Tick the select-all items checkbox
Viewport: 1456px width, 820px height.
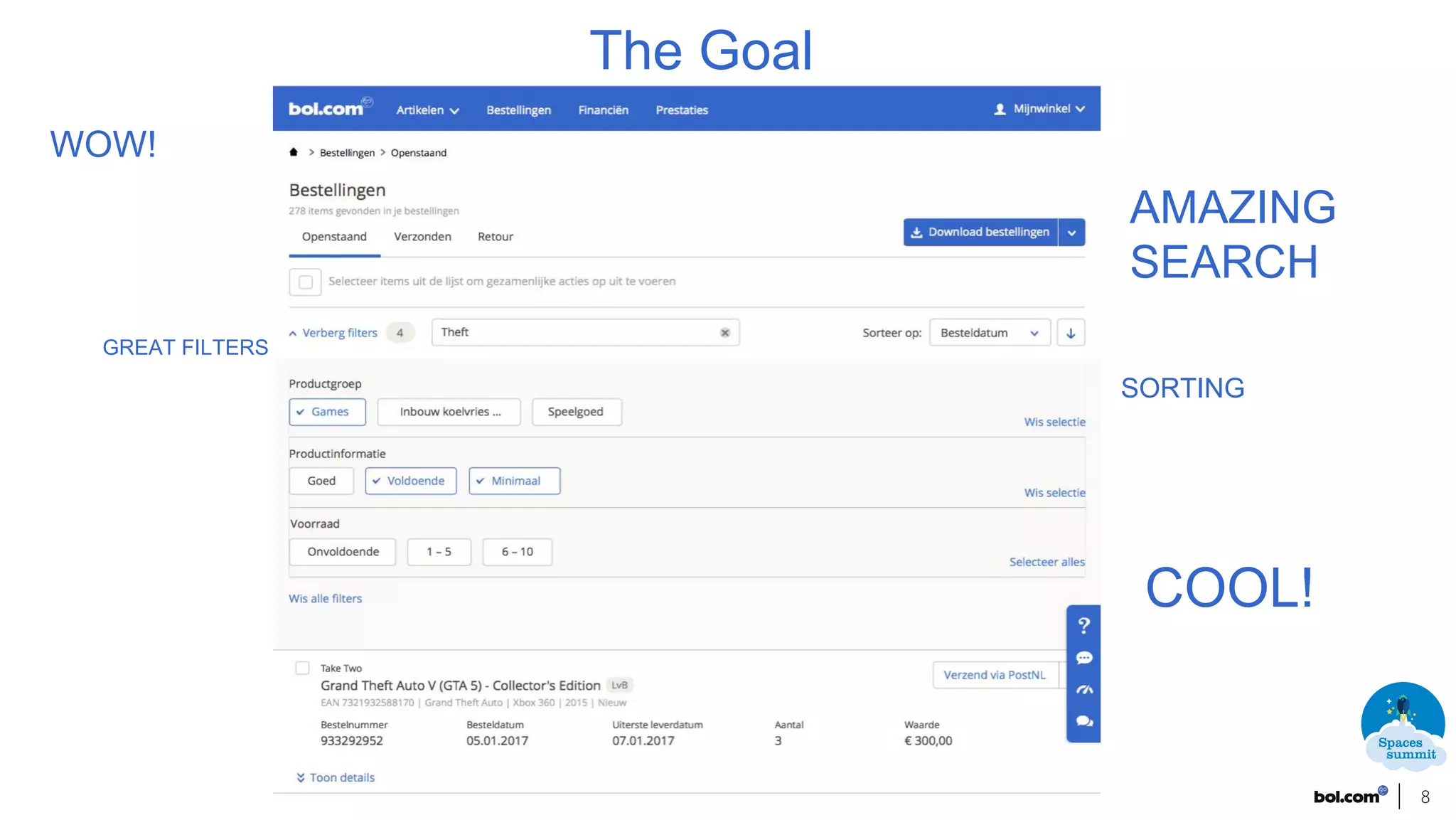[305, 282]
